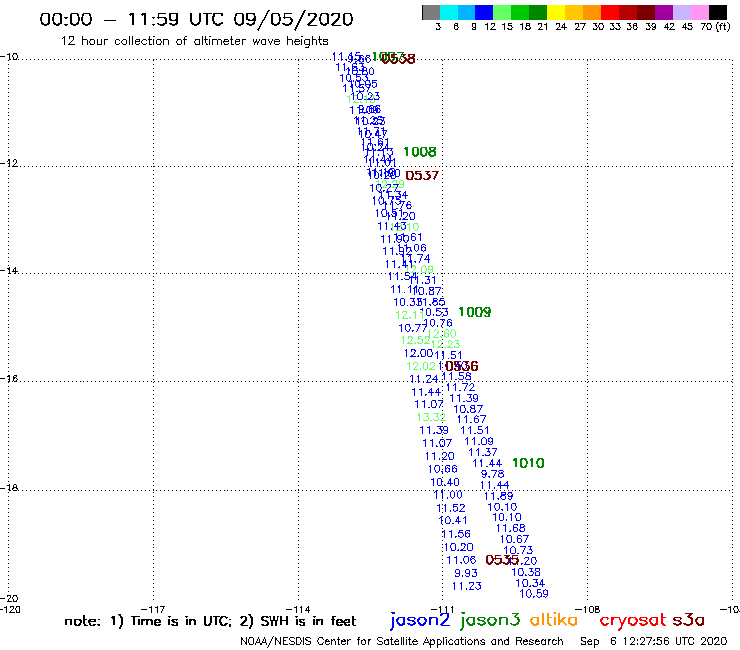The image size is (740, 650).
Task: Click the -108 longitude axis label
Action: 588,609
